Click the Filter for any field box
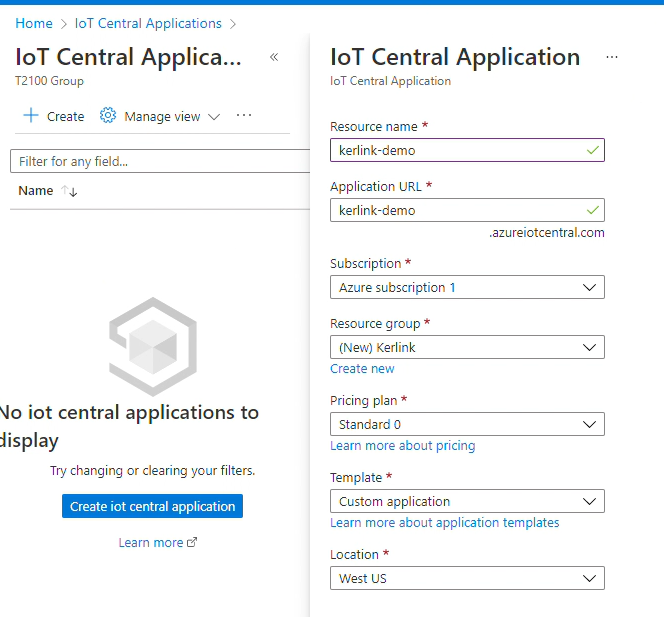Image resolution: width=664 pixels, height=617 pixels. 160,161
